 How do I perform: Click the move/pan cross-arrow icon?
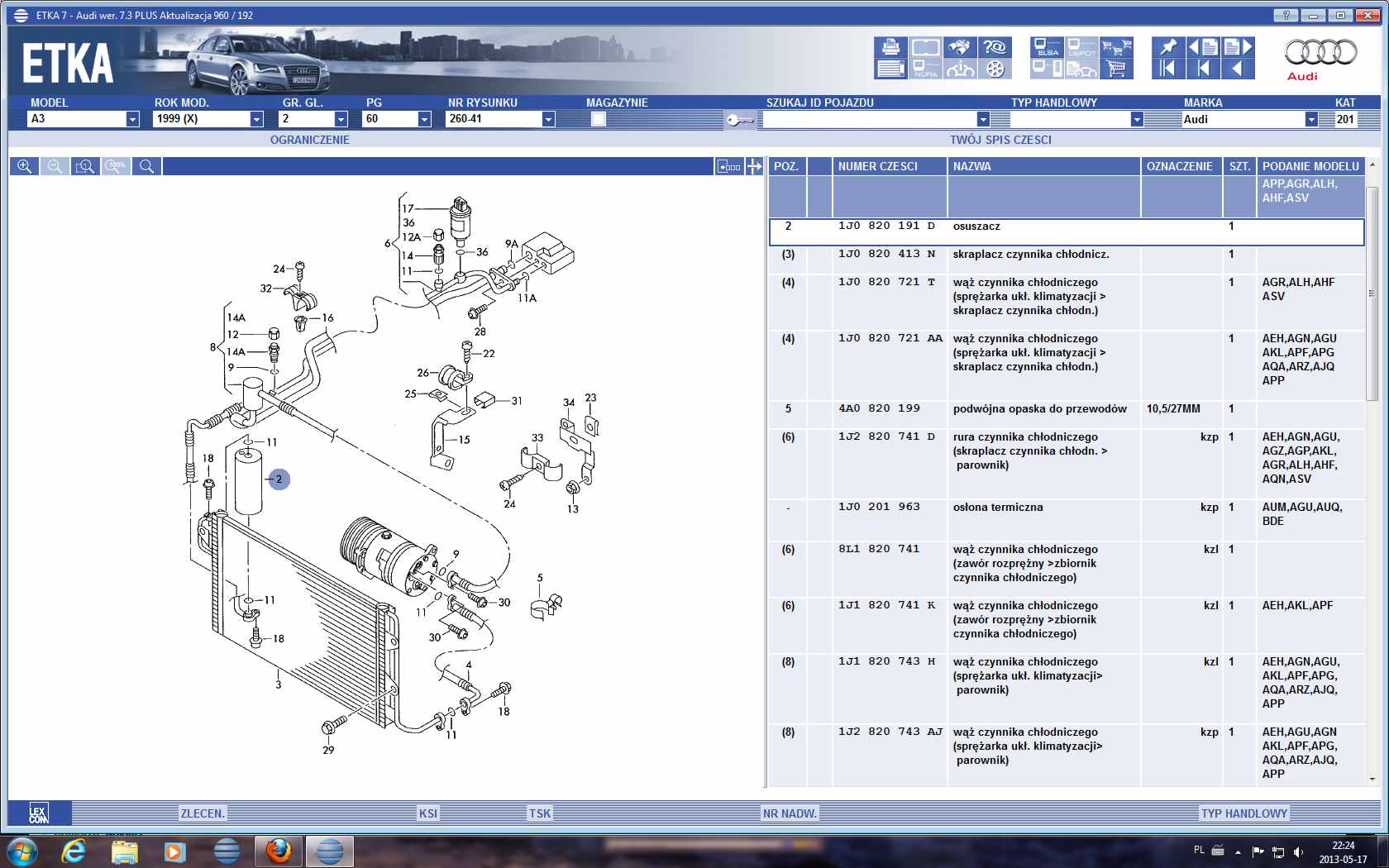754,166
